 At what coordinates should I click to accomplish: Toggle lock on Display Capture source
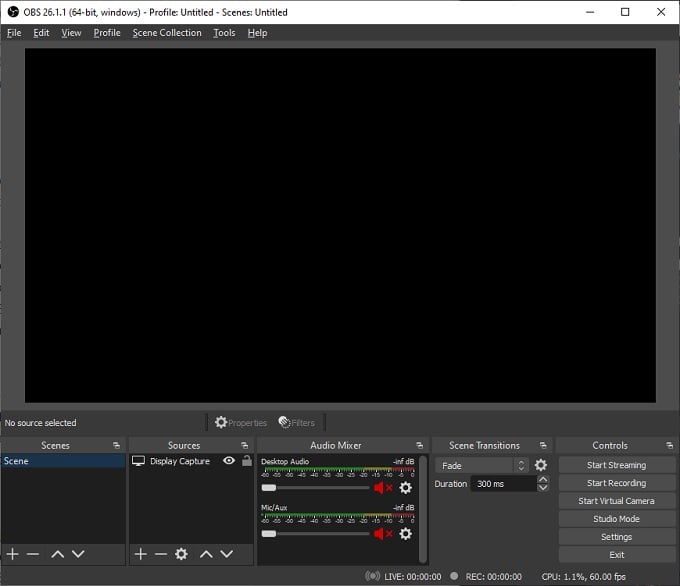point(246,461)
